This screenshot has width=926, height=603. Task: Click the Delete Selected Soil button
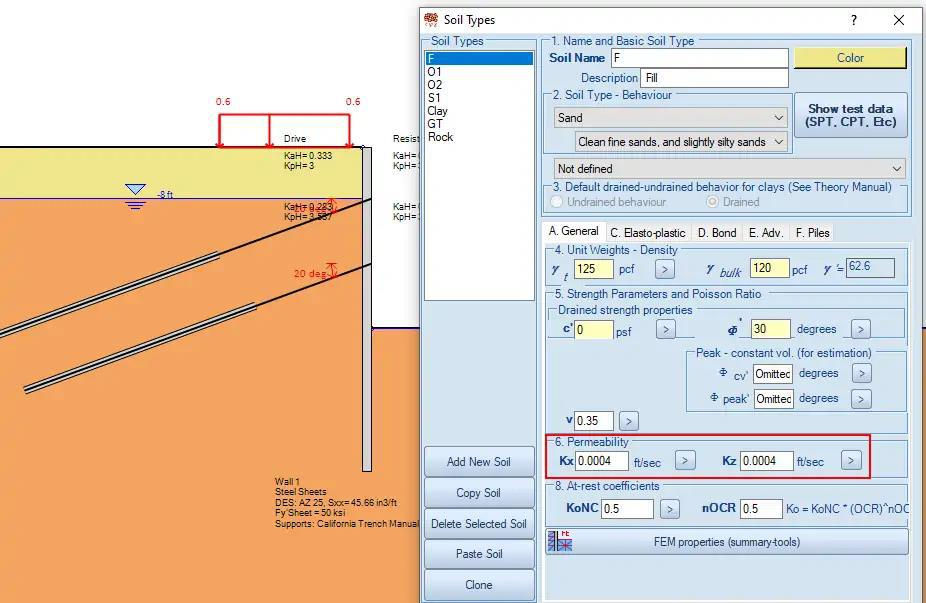pyautogui.click(x=479, y=524)
